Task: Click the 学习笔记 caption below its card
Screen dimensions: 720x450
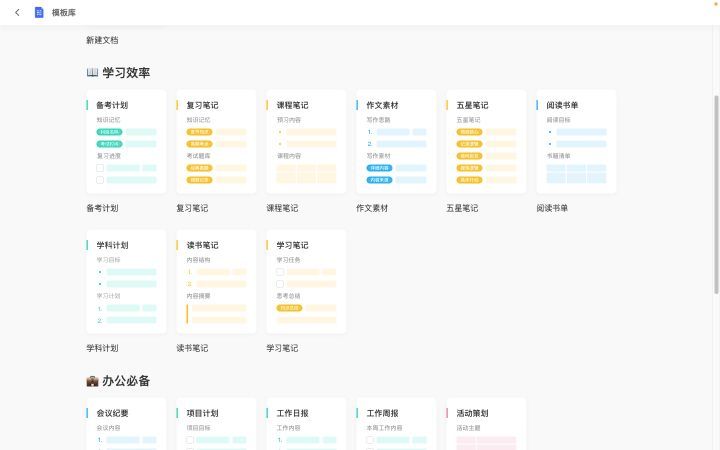Action: click(282, 348)
